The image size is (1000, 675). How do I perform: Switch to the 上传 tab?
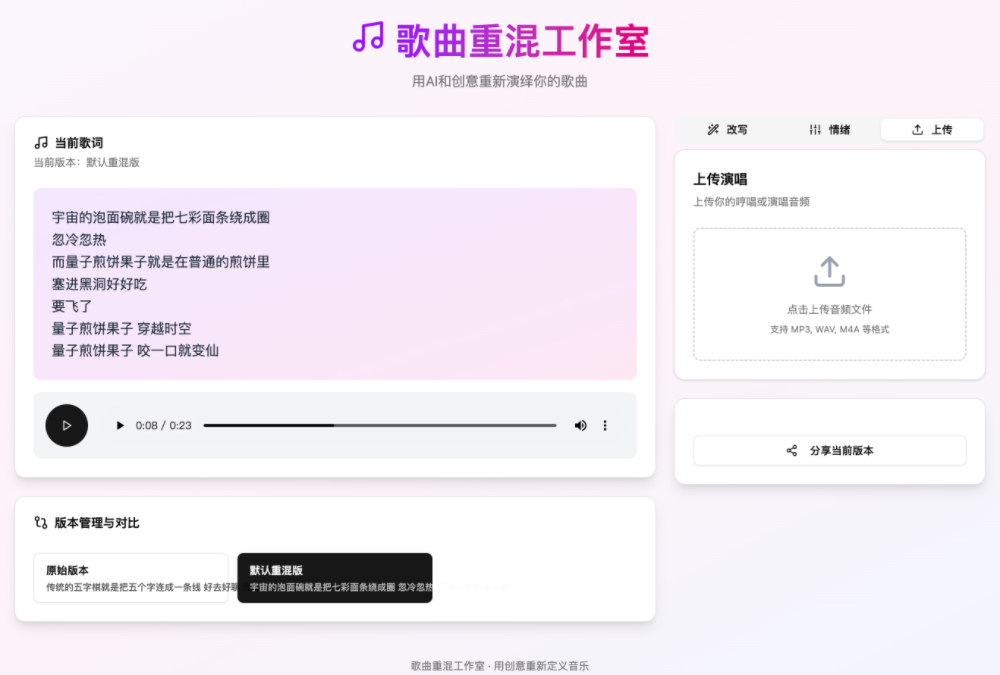coord(931,129)
